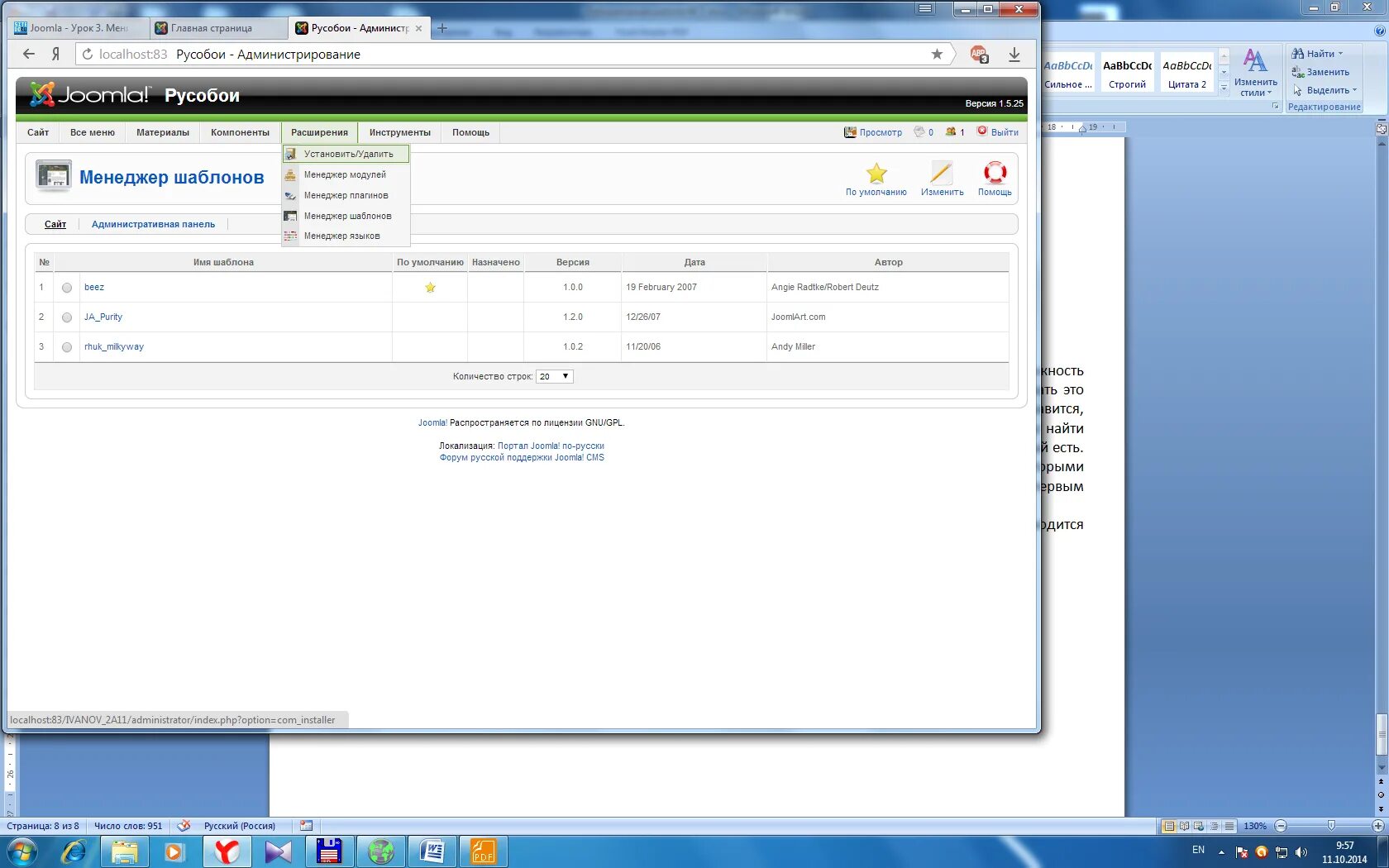Viewport: 1389px width, 868px height.
Task: Open the PDF application in the taskbar
Action: coord(484,851)
